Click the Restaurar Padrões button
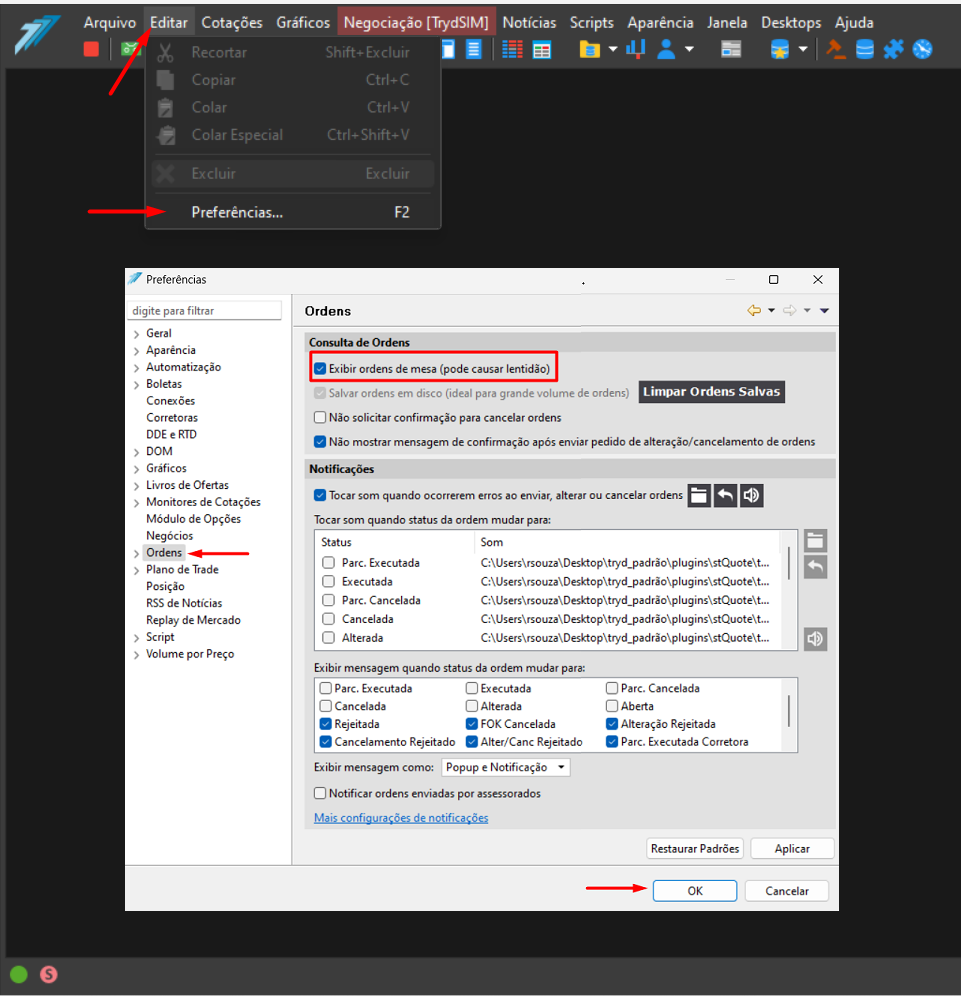Screen dimensions: 961x996 [695, 849]
